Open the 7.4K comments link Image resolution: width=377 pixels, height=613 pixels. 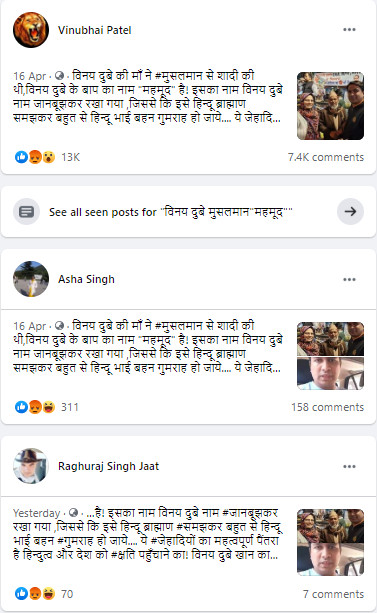pos(326,157)
